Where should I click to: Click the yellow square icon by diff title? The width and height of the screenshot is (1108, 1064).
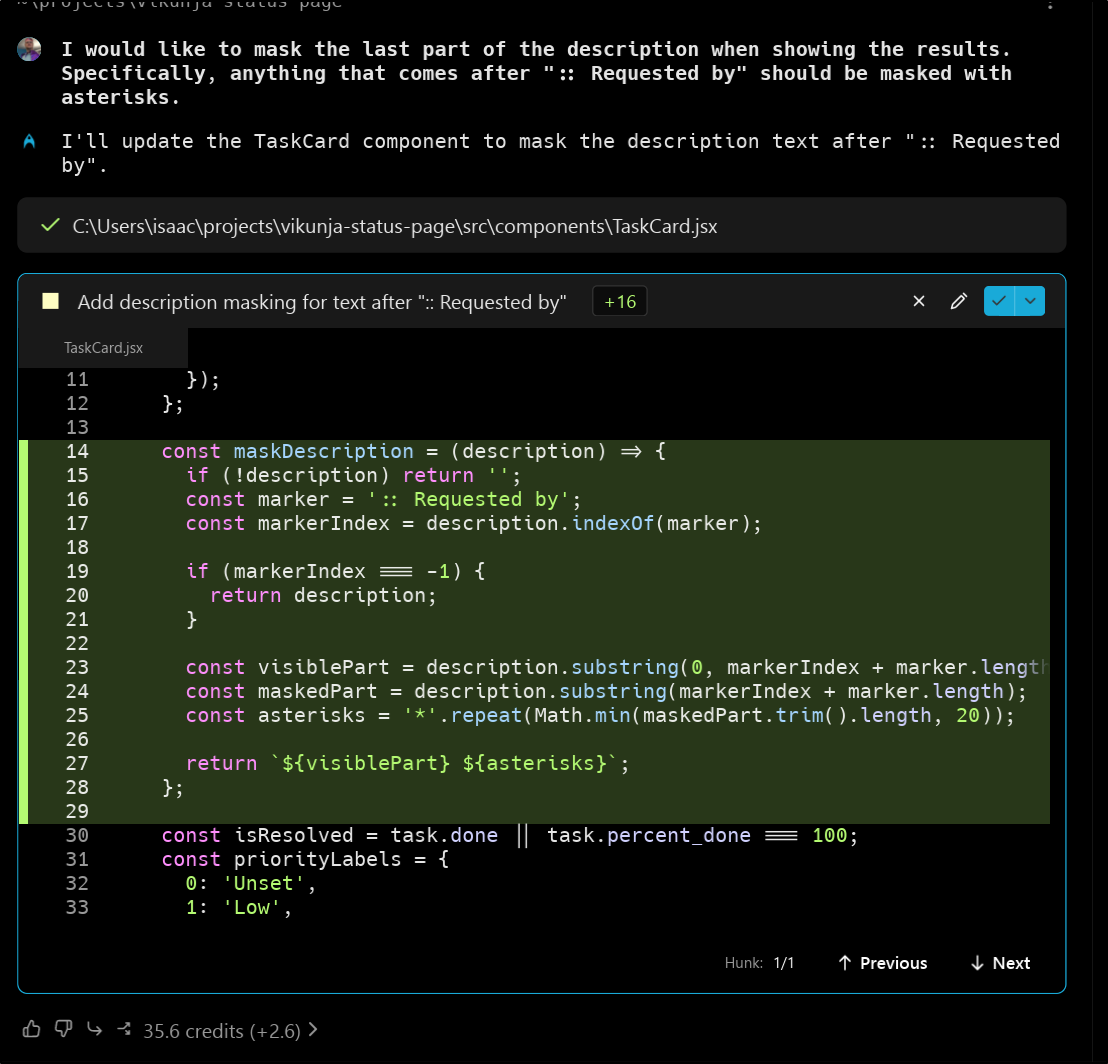pyautogui.click(x=51, y=302)
